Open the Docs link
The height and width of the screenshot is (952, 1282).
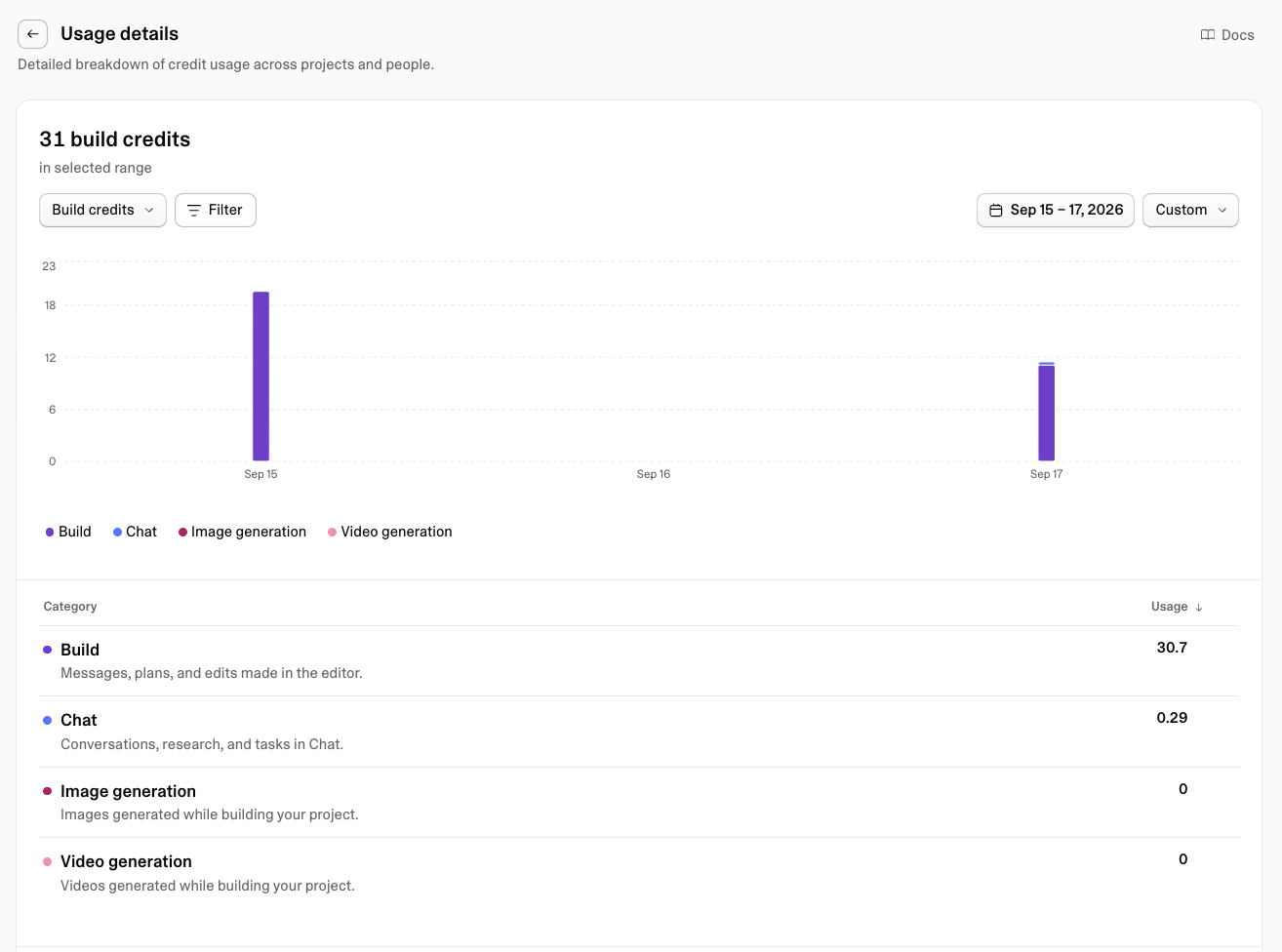click(1227, 35)
